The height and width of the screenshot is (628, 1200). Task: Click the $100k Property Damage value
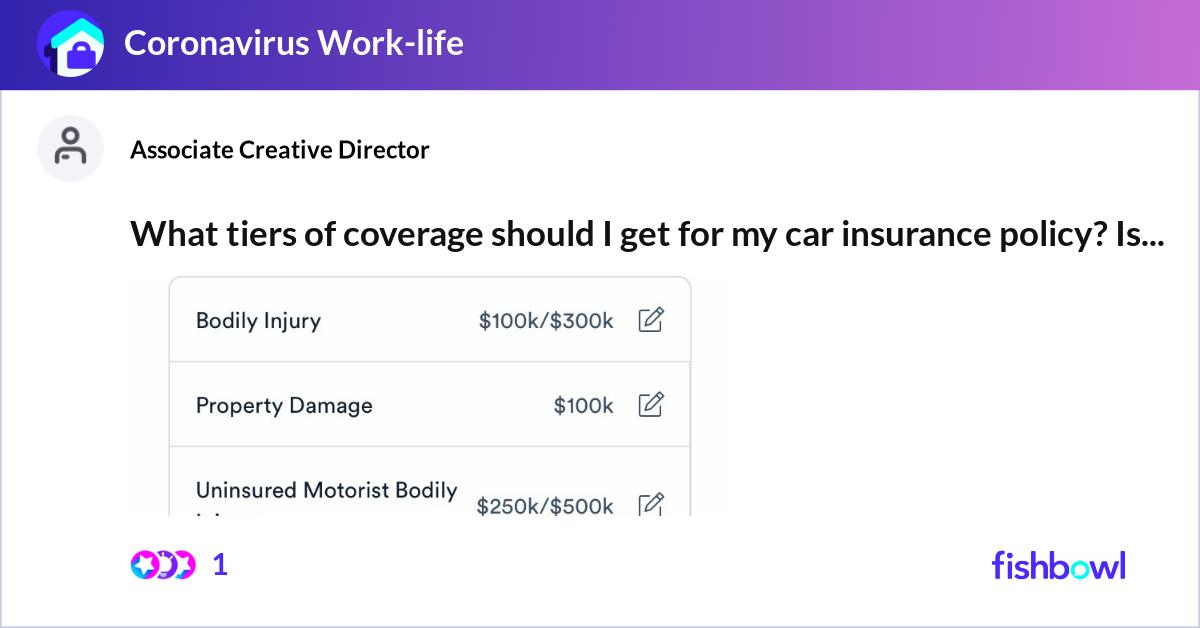click(584, 405)
